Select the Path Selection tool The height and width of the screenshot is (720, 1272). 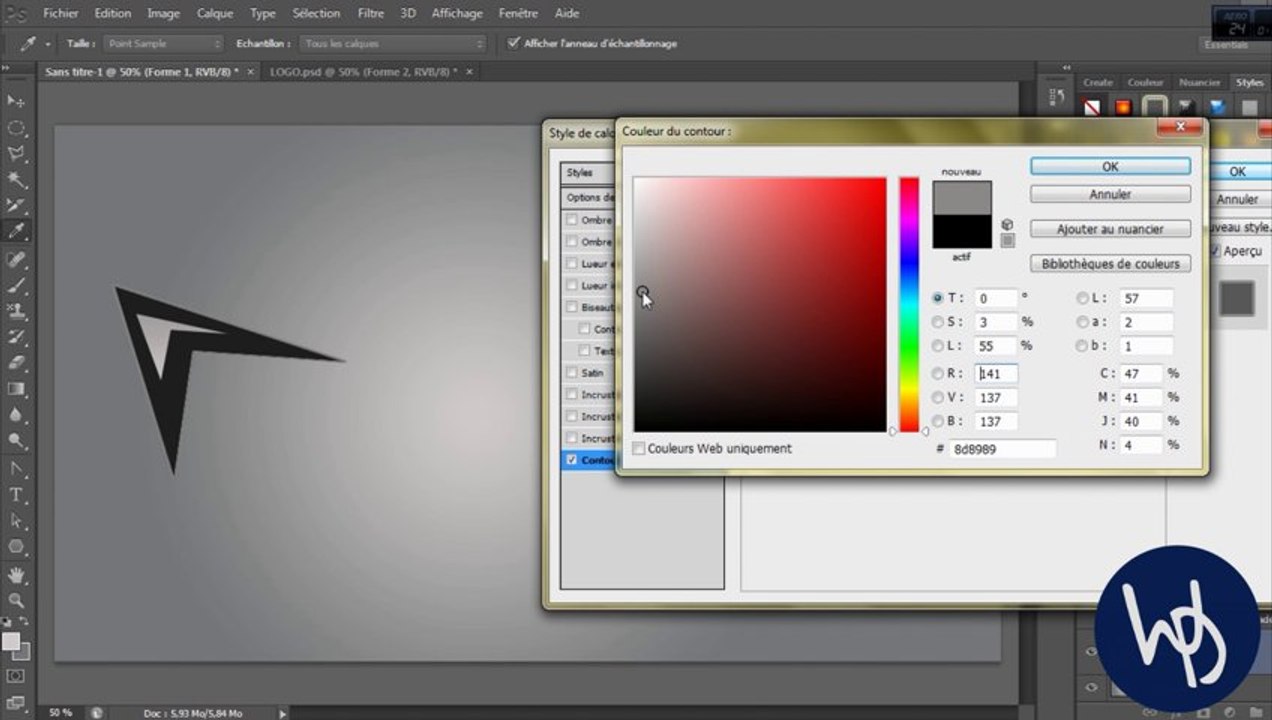coord(17,521)
